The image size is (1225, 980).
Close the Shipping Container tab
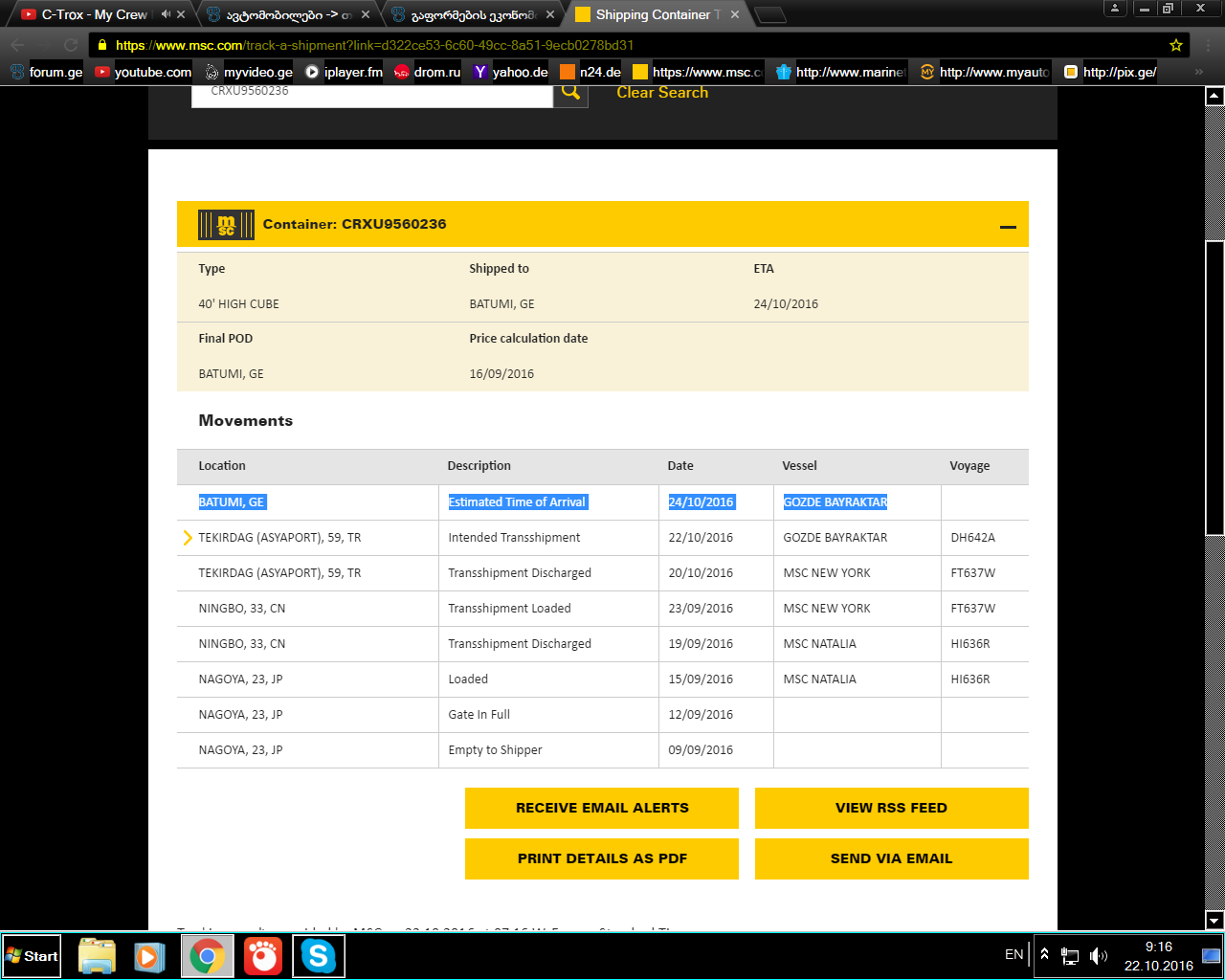point(735,14)
